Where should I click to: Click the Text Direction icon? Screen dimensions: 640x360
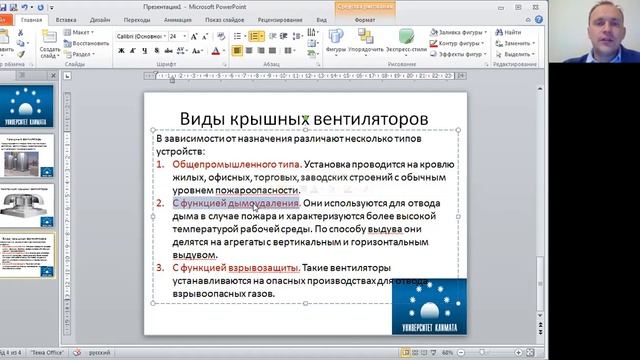pyautogui.click(x=312, y=32)
